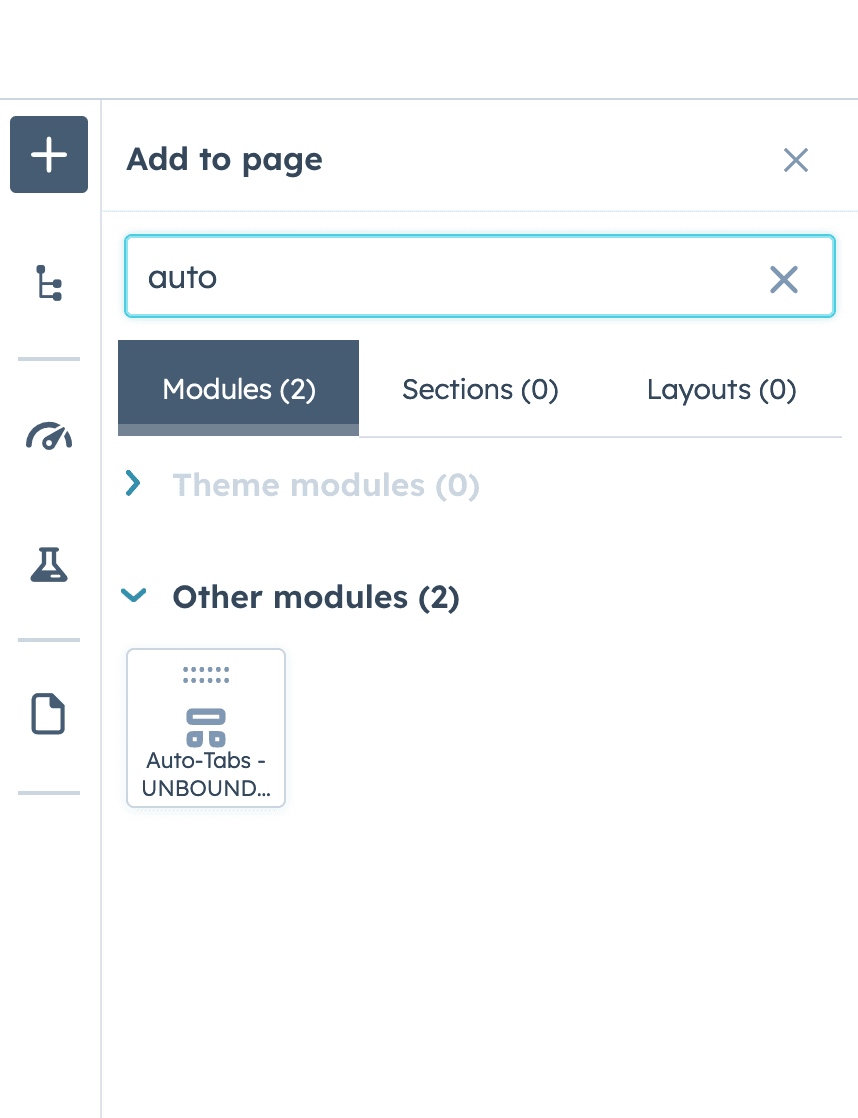This screenshot has height=1118, width=858.
Task: Select the Optimize speedometer icon
Action: tap(48, 436)
